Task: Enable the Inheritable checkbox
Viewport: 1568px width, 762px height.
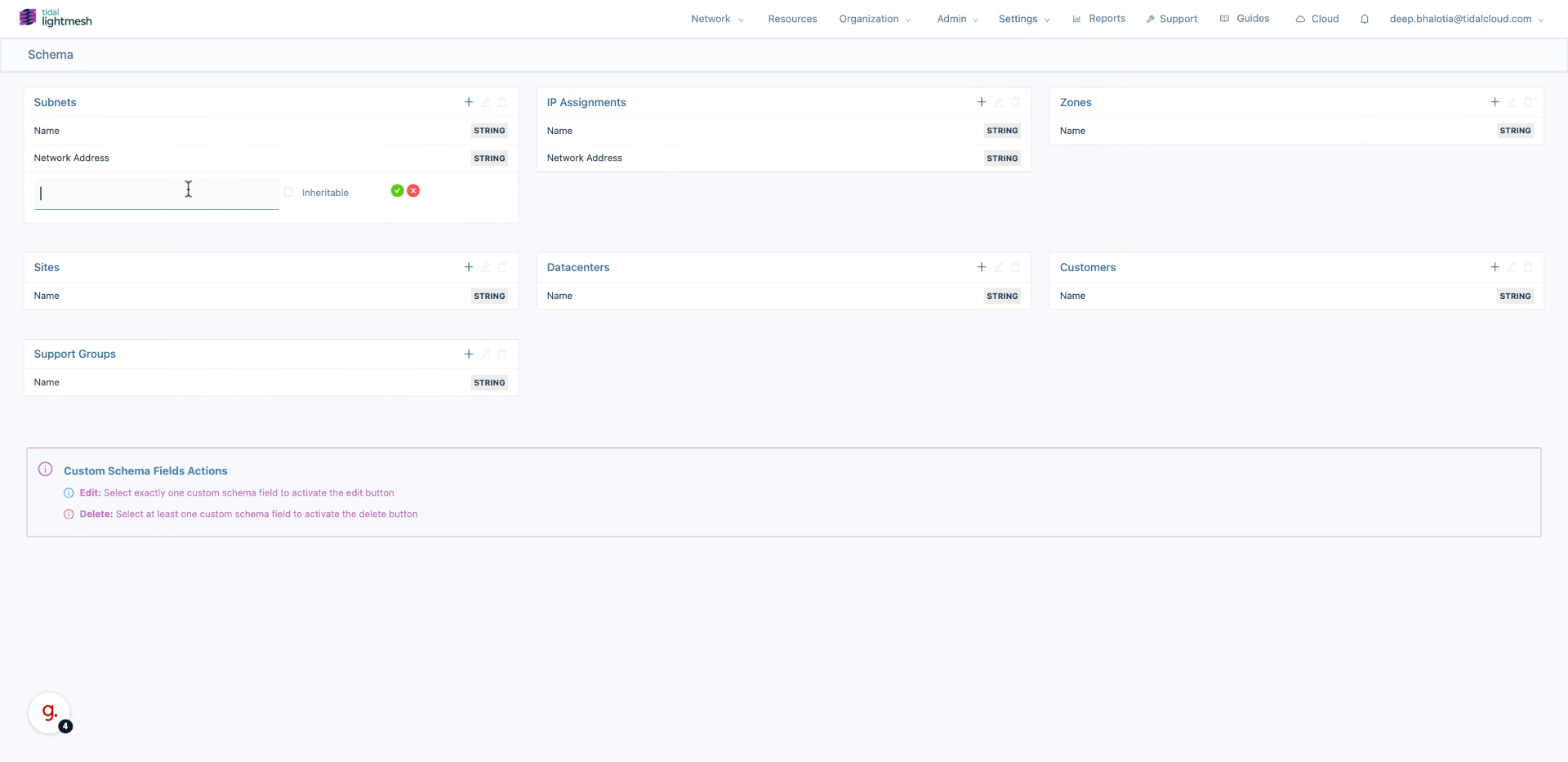Action: 288,193
